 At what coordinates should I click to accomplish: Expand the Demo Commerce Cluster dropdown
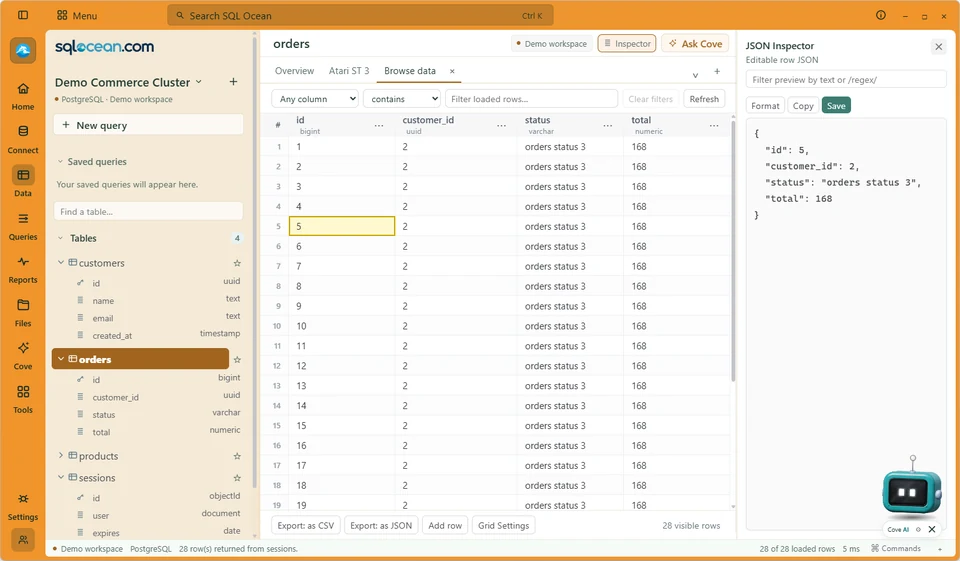pos(198,82)
